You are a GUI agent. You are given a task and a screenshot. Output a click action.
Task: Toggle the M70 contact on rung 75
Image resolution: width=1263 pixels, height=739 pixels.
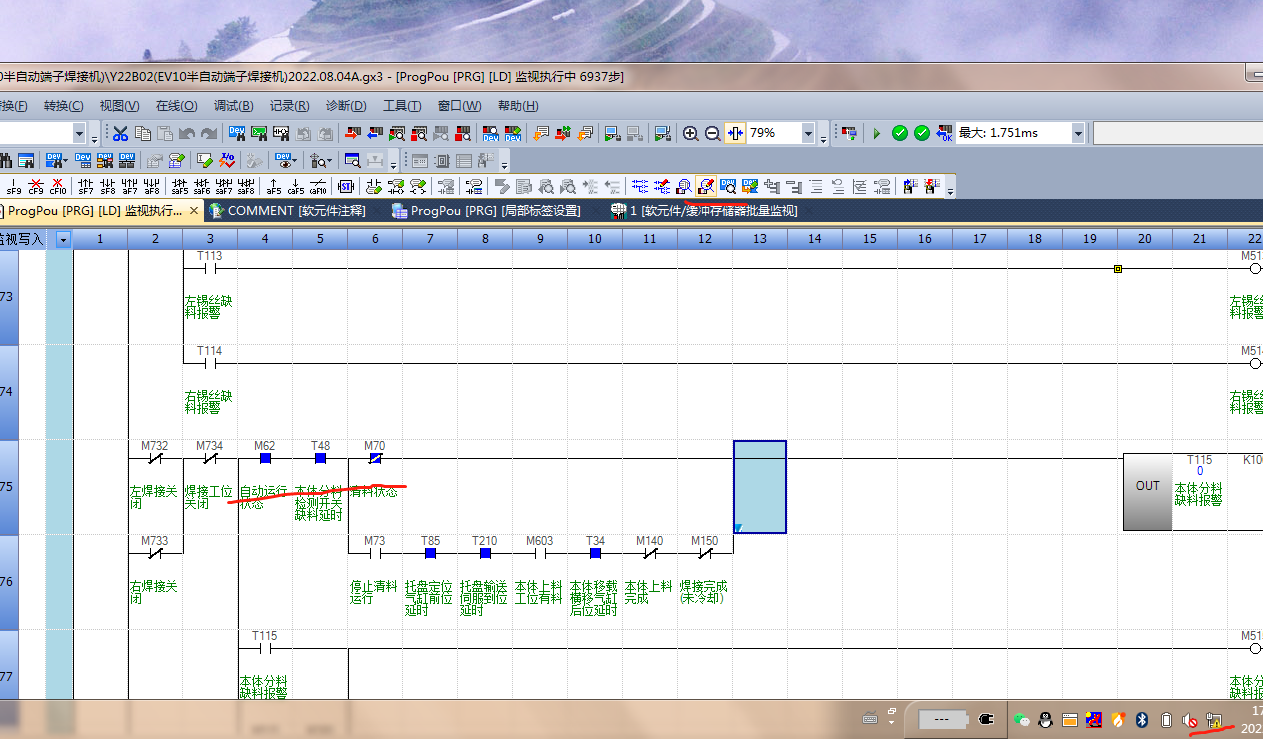point(375,459)
